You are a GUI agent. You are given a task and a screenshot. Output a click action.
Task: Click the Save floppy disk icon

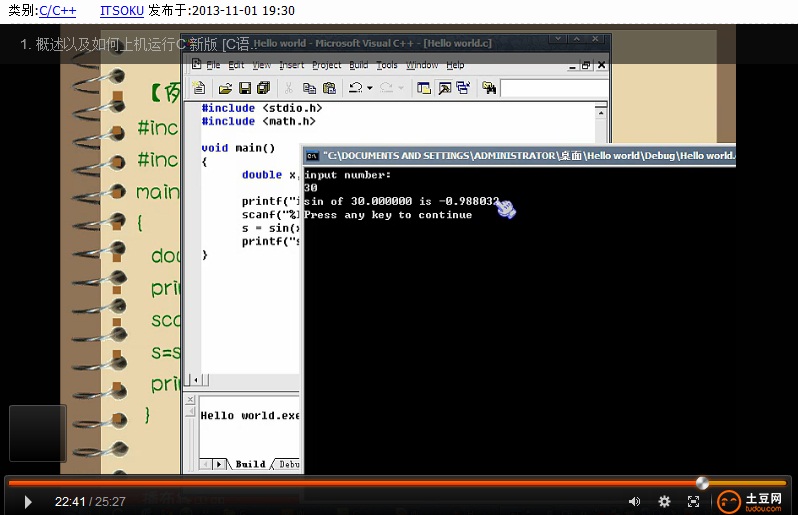pyautogui.click(x=244, y=88)
